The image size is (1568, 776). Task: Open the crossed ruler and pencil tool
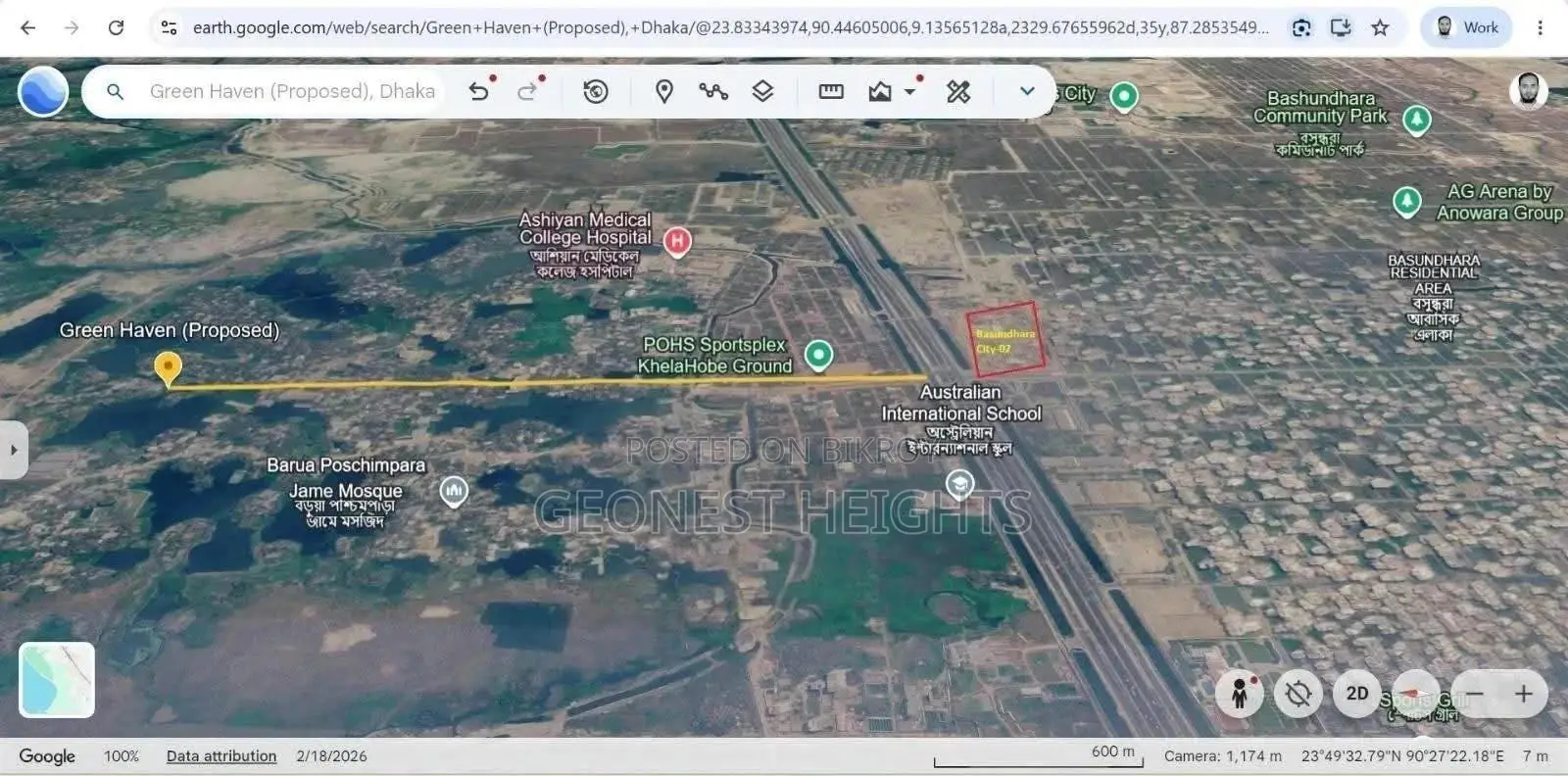[x=958, y=91]
